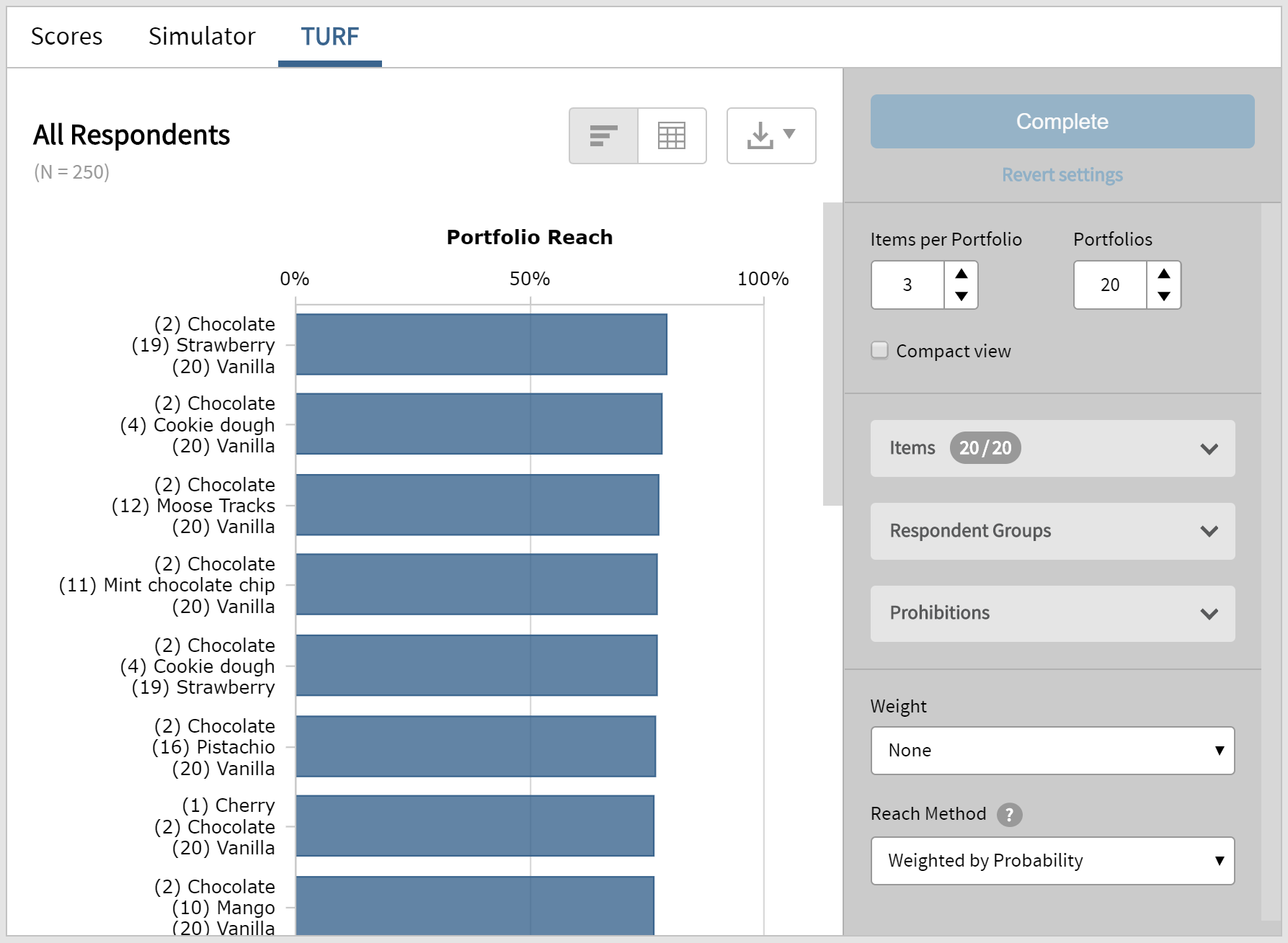Click the Chocolate Strawberry Vanilla portfolio bar

[481, 344]
